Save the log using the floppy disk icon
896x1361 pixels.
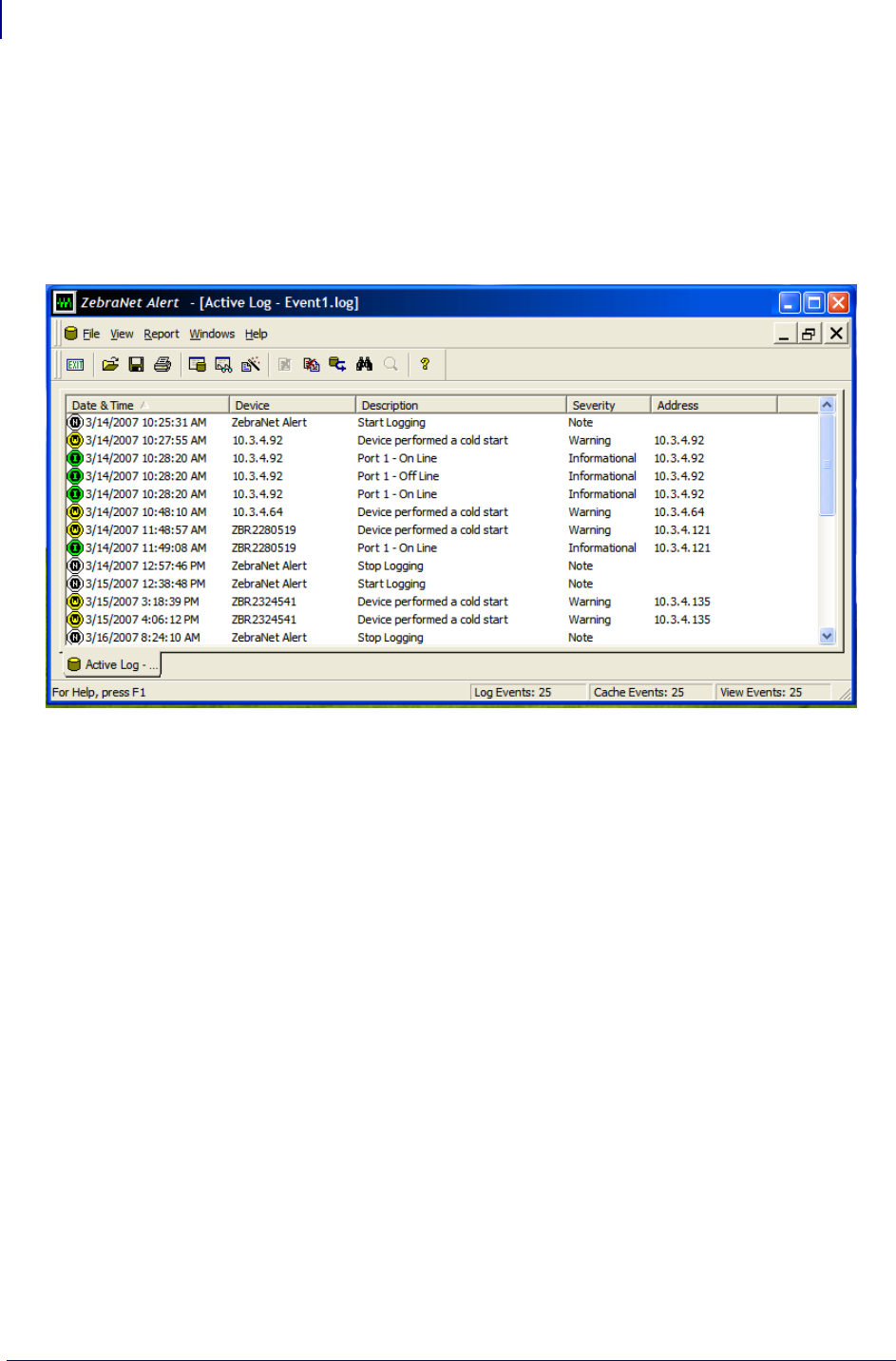(x=136, y=364)
